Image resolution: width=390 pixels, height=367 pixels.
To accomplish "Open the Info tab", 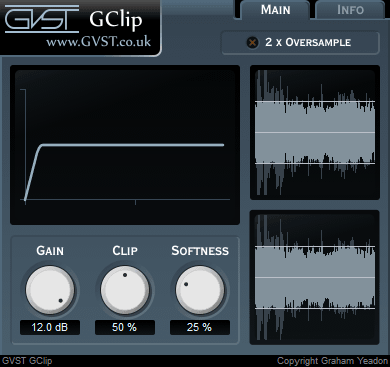I will click(350, 10).
